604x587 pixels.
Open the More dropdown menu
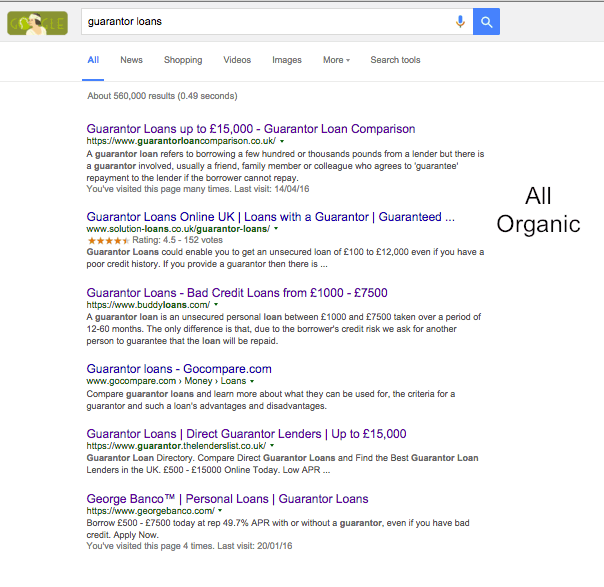(x=336, y=60)
